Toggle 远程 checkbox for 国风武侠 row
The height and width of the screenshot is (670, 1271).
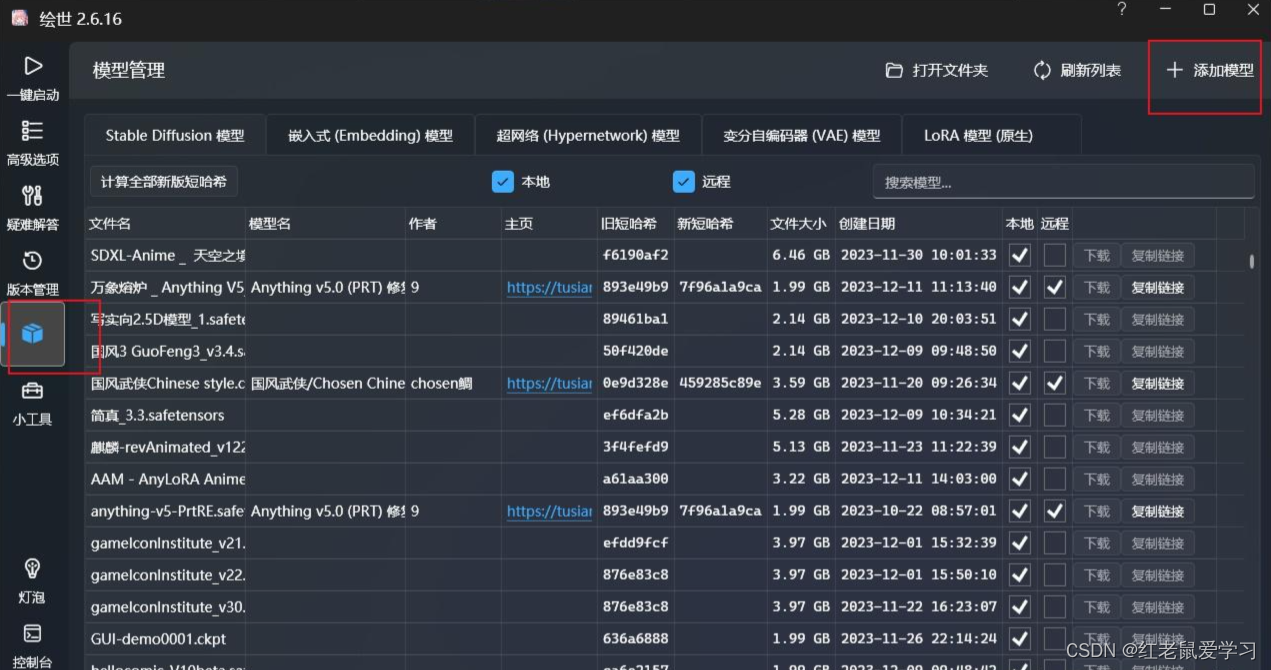1054,383
